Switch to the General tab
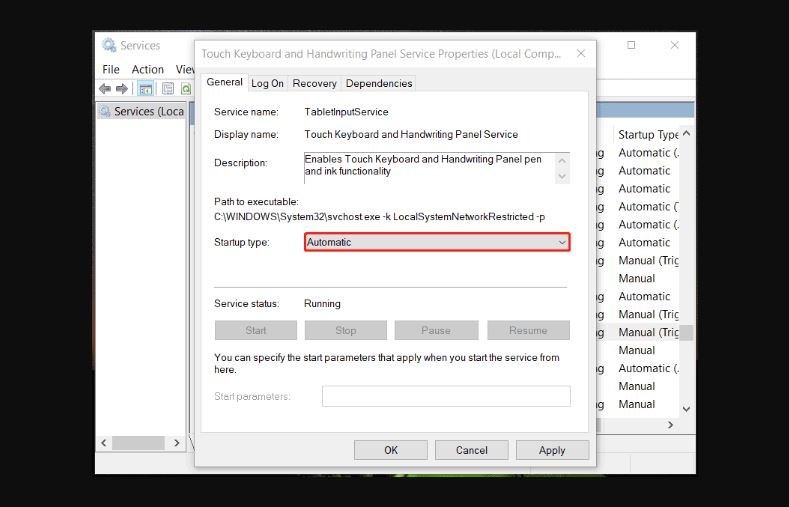The height and width of the screenshot is (507, 789). pyautogui.click(x=224, y=82)
